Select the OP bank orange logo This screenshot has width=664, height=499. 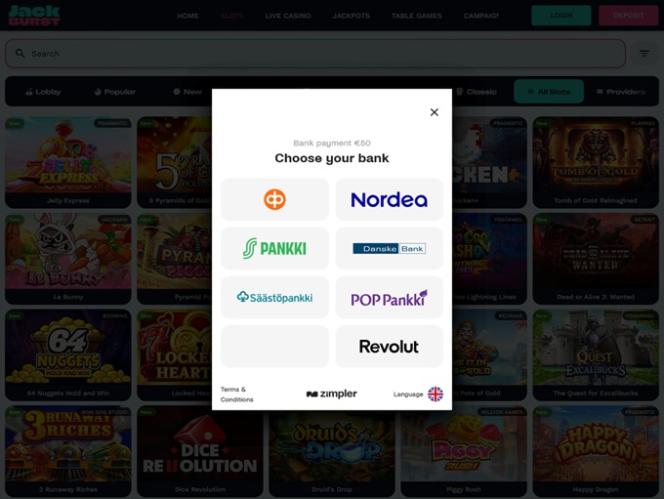click(x=274, y=200)
